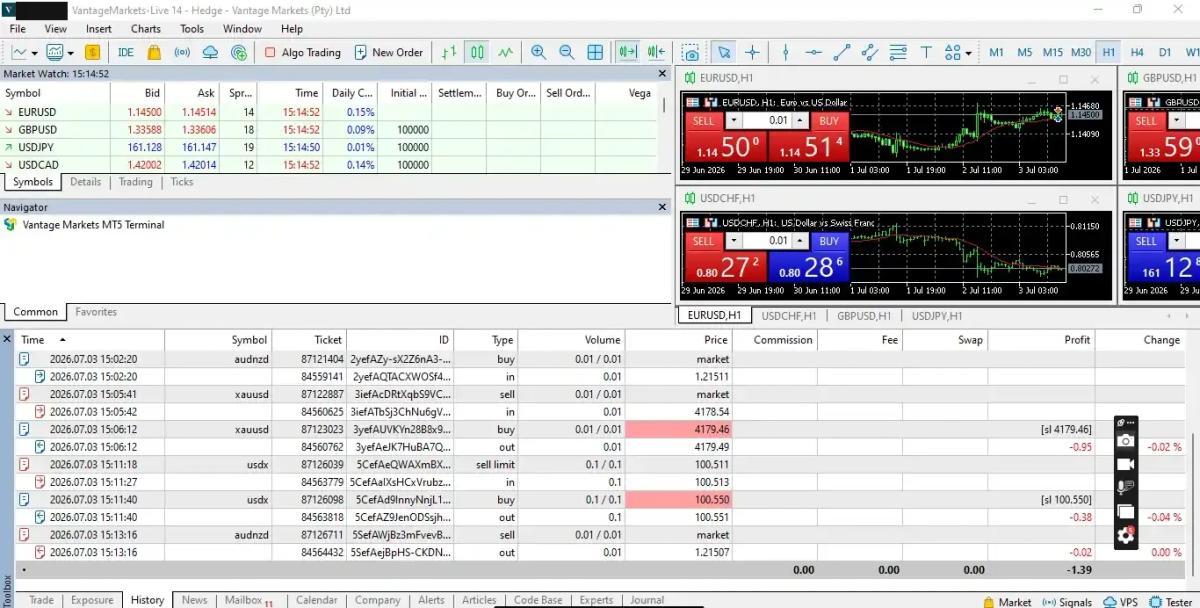
Task: Take a chart screenshot with camera icon
Action: coord(690,52)
